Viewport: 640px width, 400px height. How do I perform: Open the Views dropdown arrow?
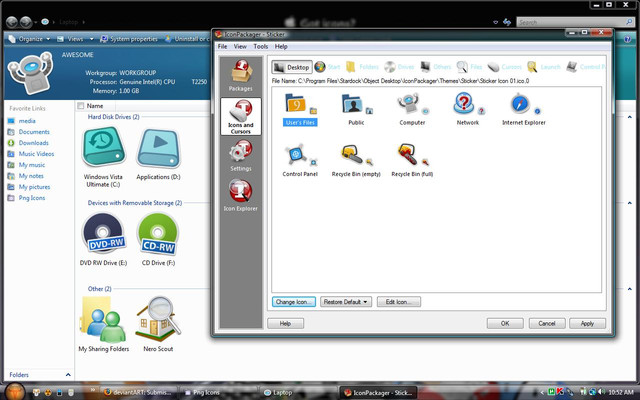pos(91,39)
